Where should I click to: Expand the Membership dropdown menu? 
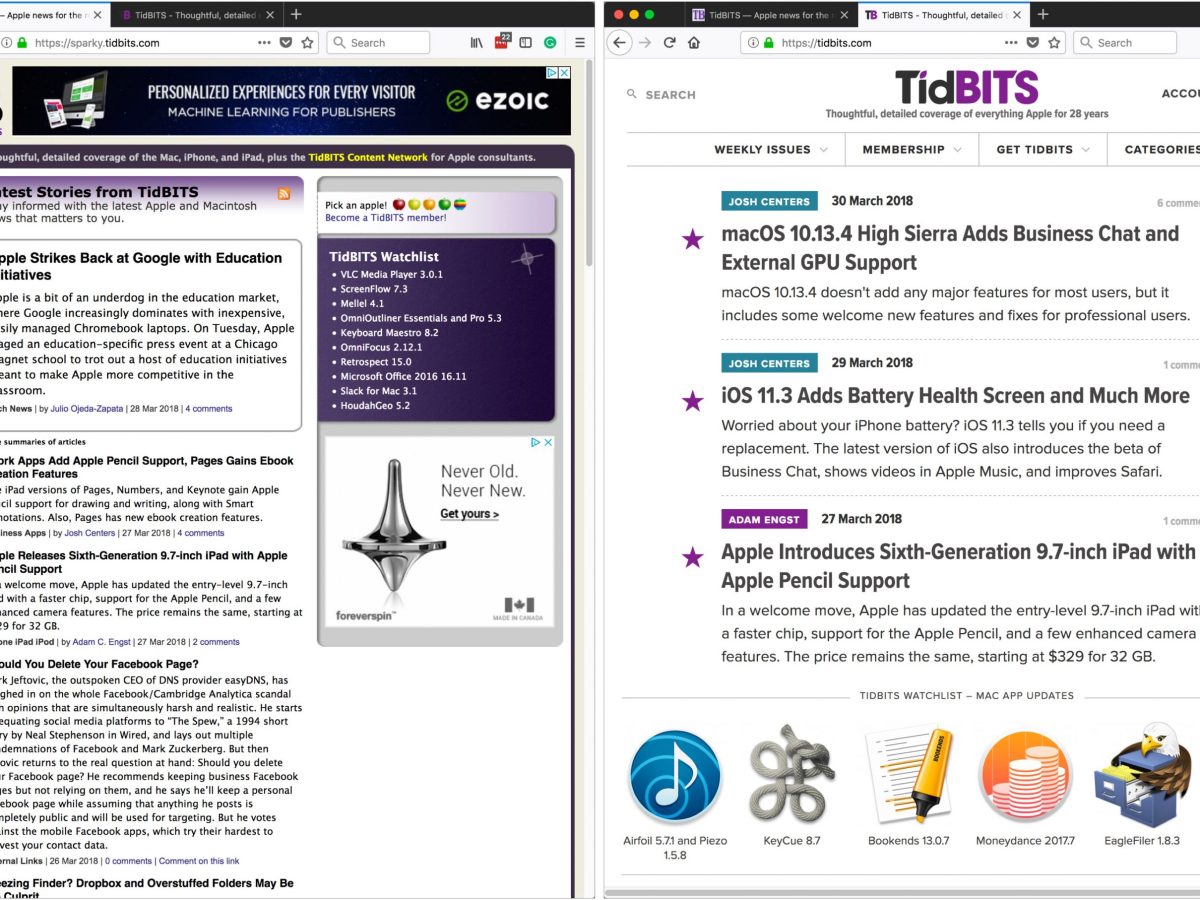[912, 150]
